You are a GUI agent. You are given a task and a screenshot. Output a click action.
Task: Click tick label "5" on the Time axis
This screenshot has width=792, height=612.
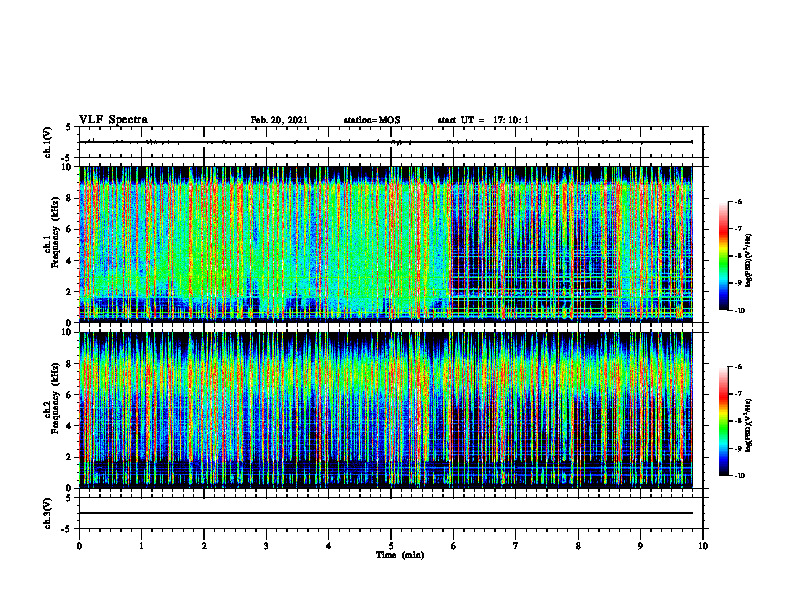(x=391, y=546)
